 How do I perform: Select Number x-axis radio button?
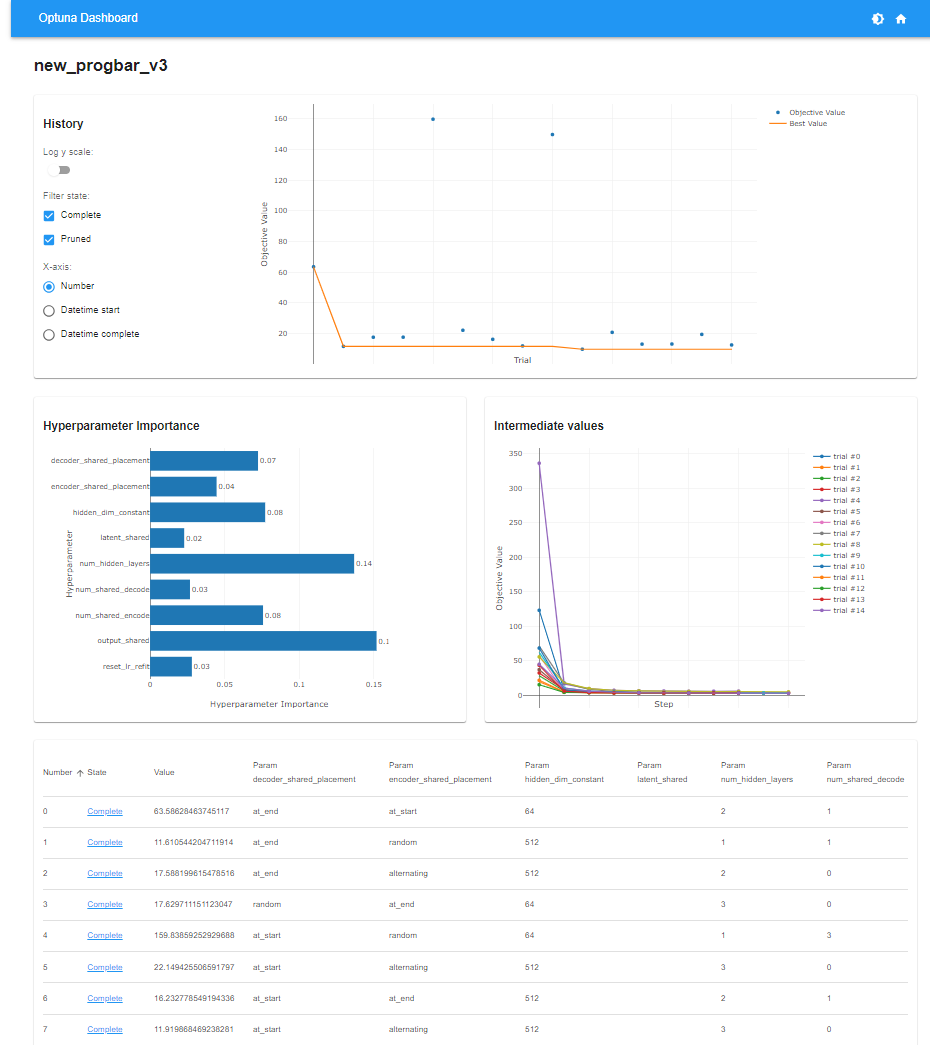point(49,287)
